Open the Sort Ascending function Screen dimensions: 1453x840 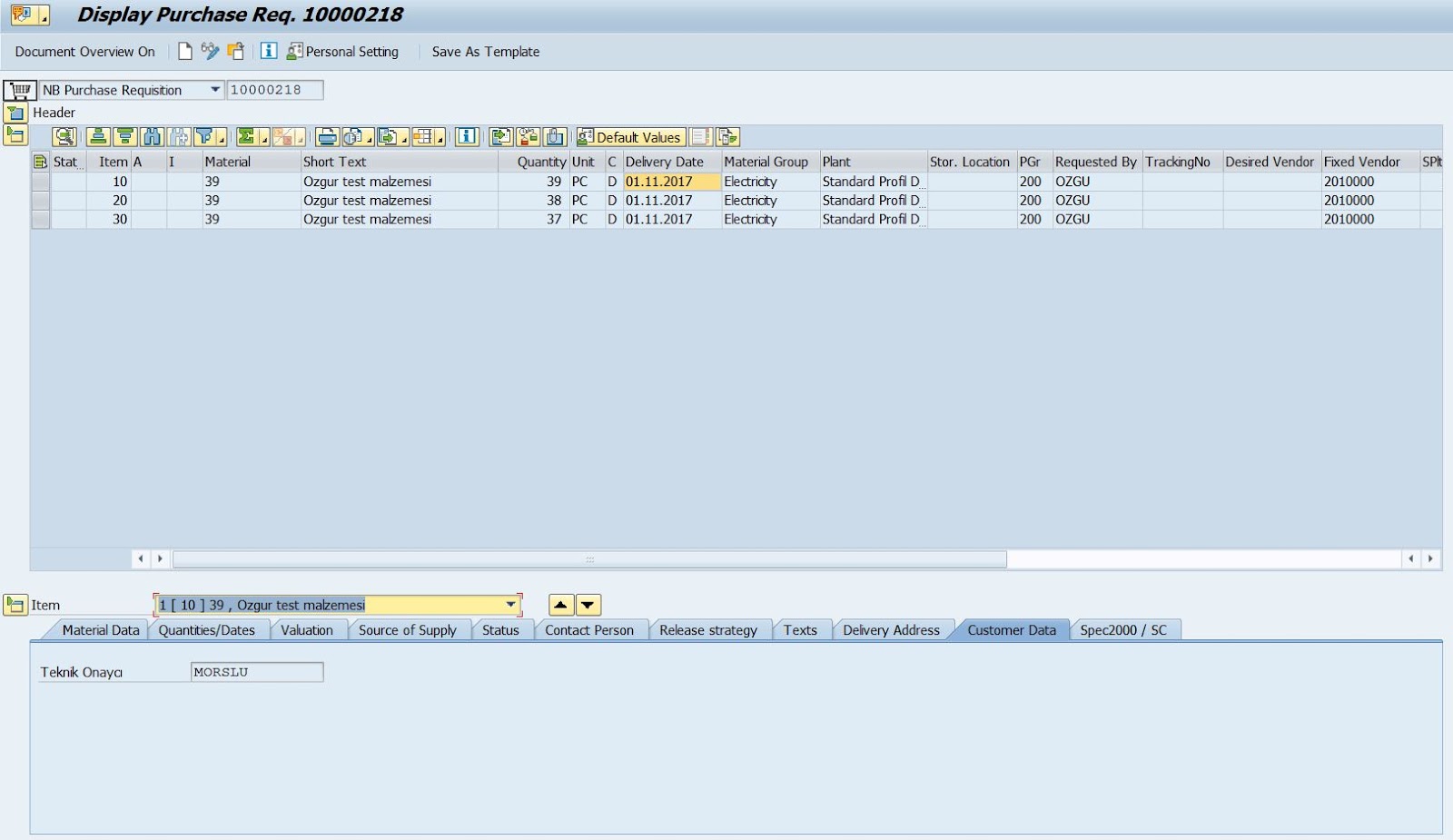97,136
